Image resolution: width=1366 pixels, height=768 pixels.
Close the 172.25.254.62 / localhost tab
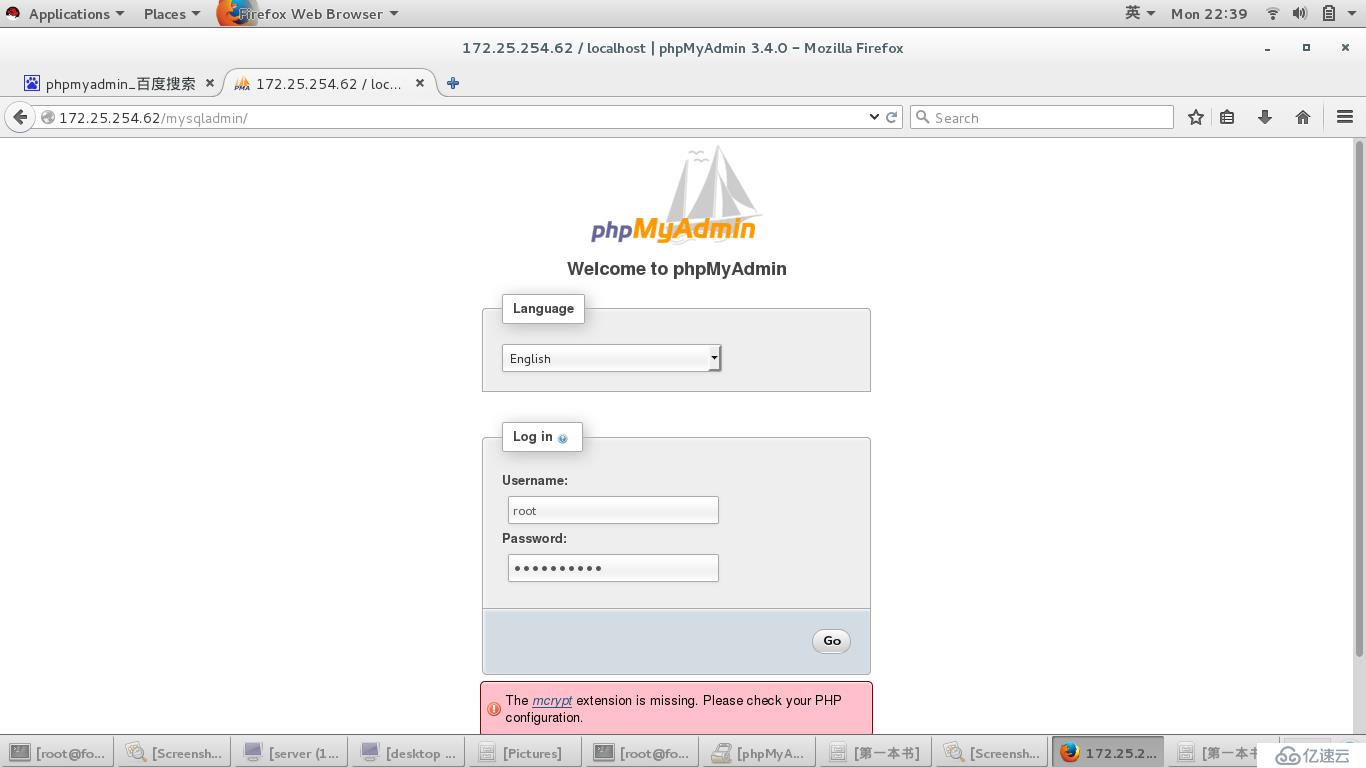pos(420,83)
